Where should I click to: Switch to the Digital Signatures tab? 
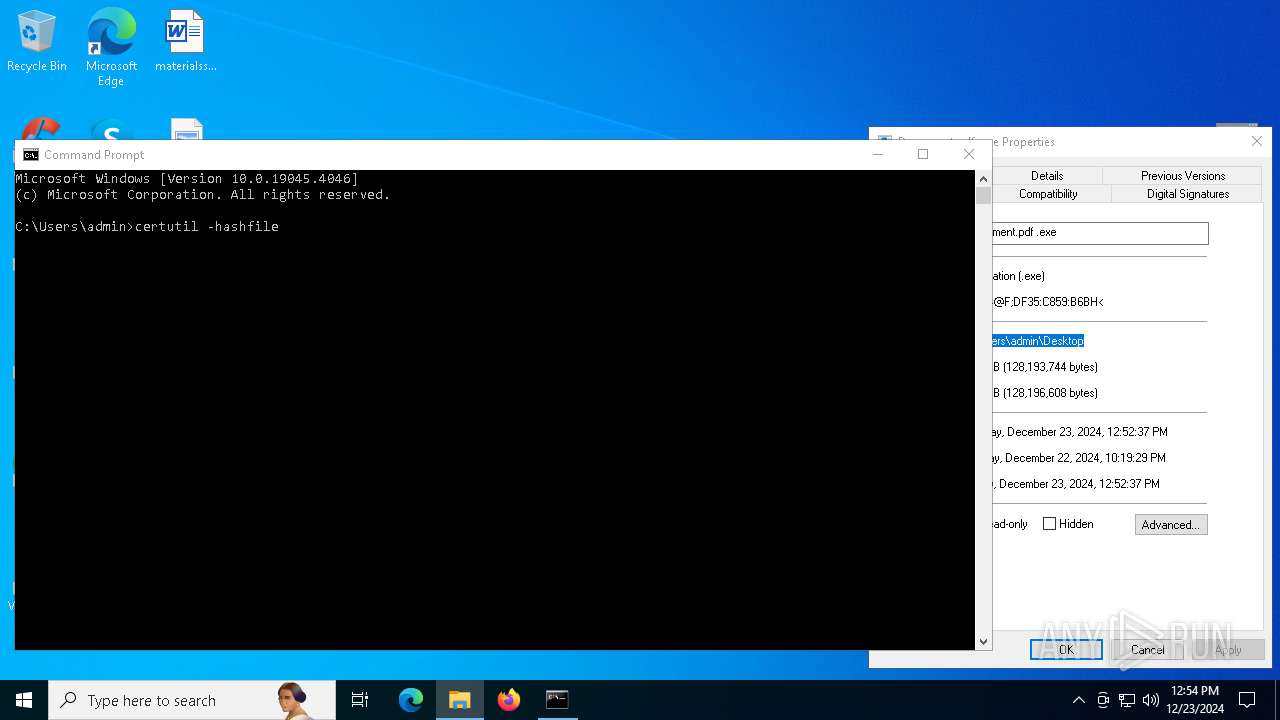click(x=1188, y=194)
